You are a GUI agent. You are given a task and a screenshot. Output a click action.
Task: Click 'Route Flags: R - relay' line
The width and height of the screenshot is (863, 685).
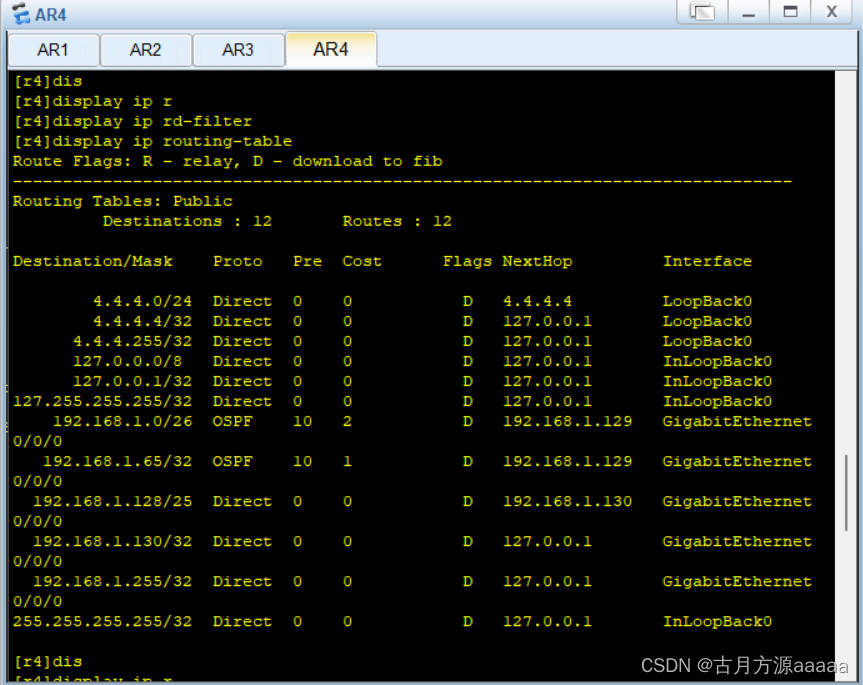227,161
